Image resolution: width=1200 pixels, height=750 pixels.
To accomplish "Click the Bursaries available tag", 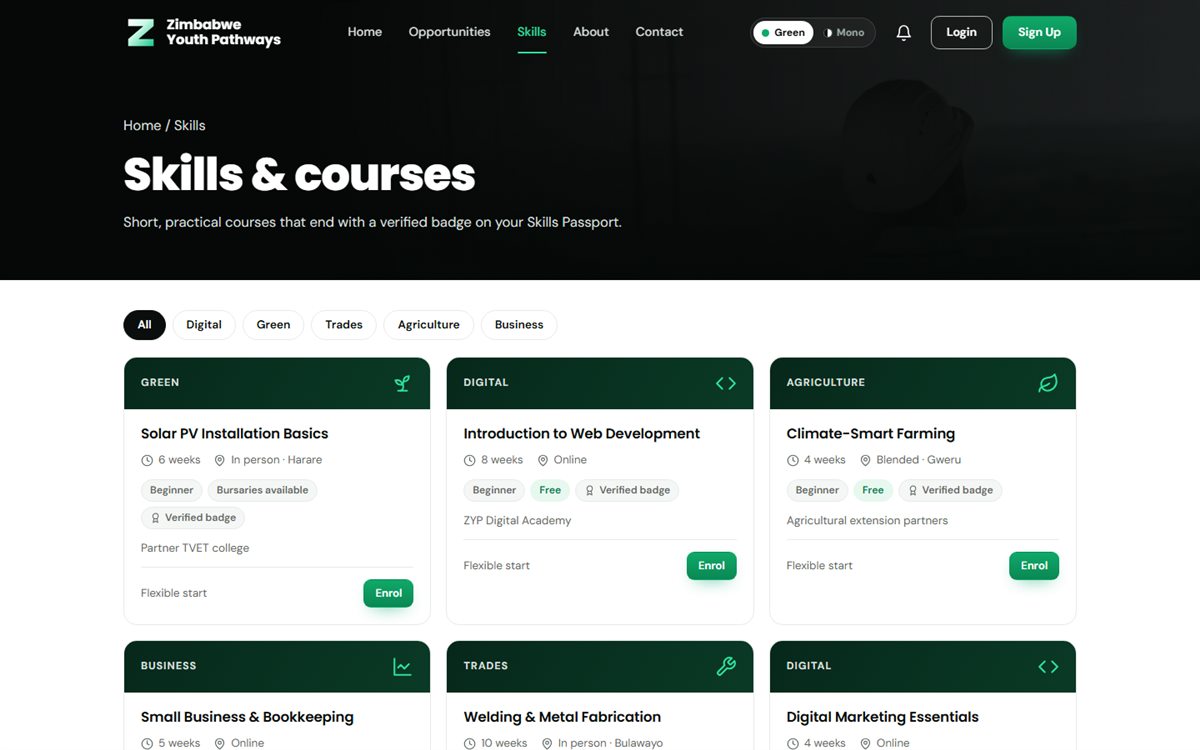I will (x=262, y=490).
